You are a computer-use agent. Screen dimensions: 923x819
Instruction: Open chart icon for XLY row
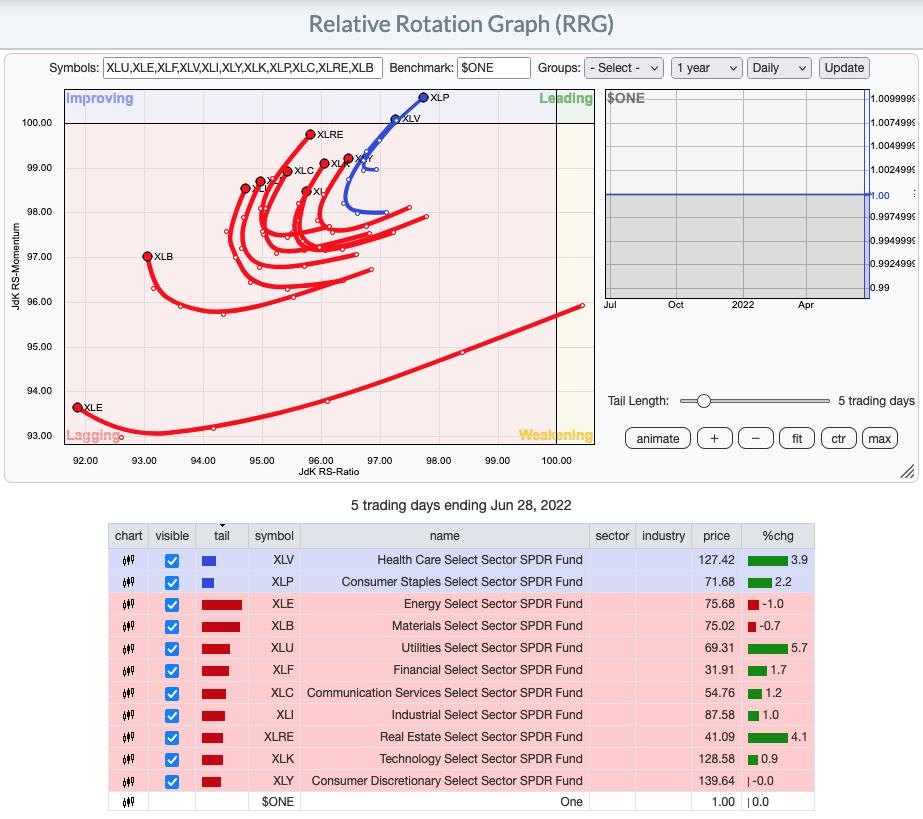pos(128,781)
